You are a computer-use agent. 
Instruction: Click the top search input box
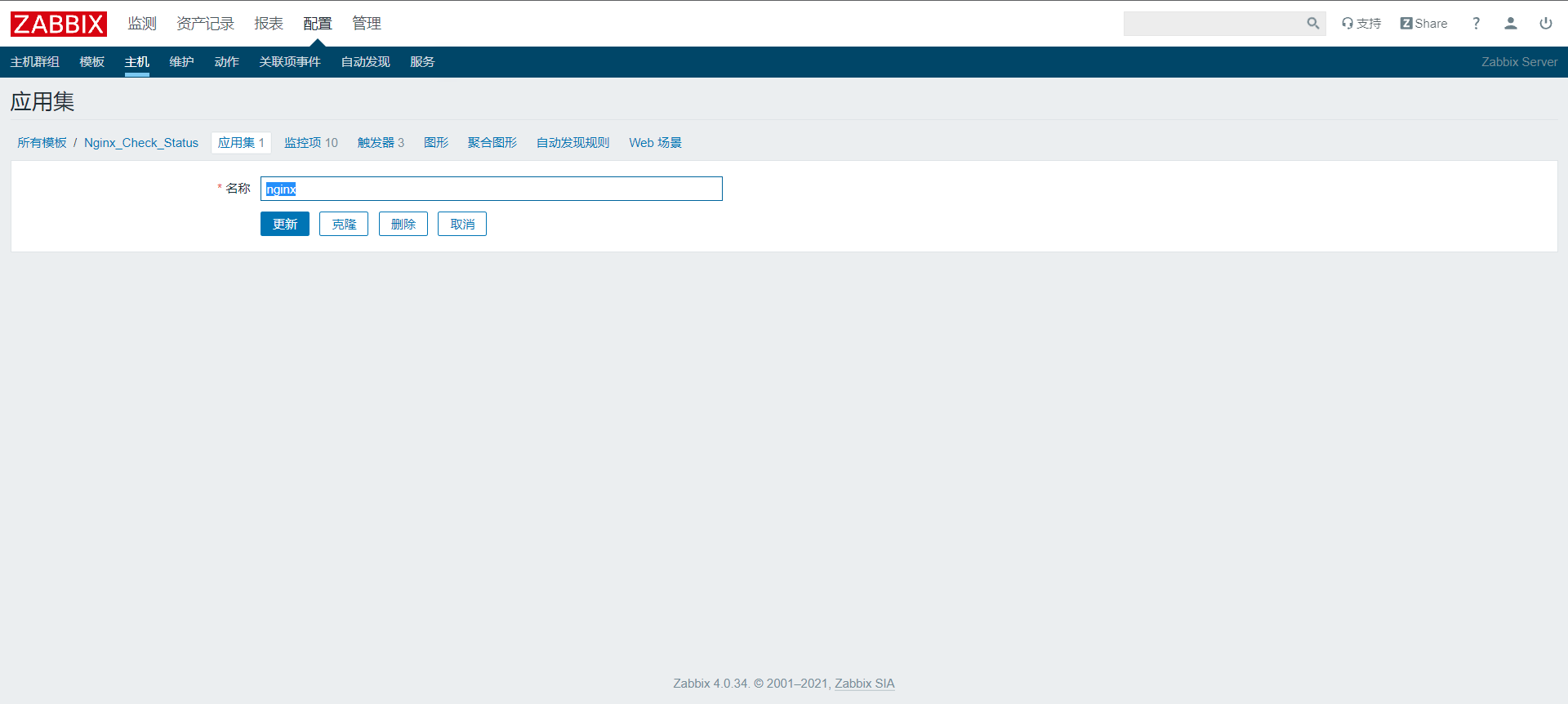(x=1214, y=24)
